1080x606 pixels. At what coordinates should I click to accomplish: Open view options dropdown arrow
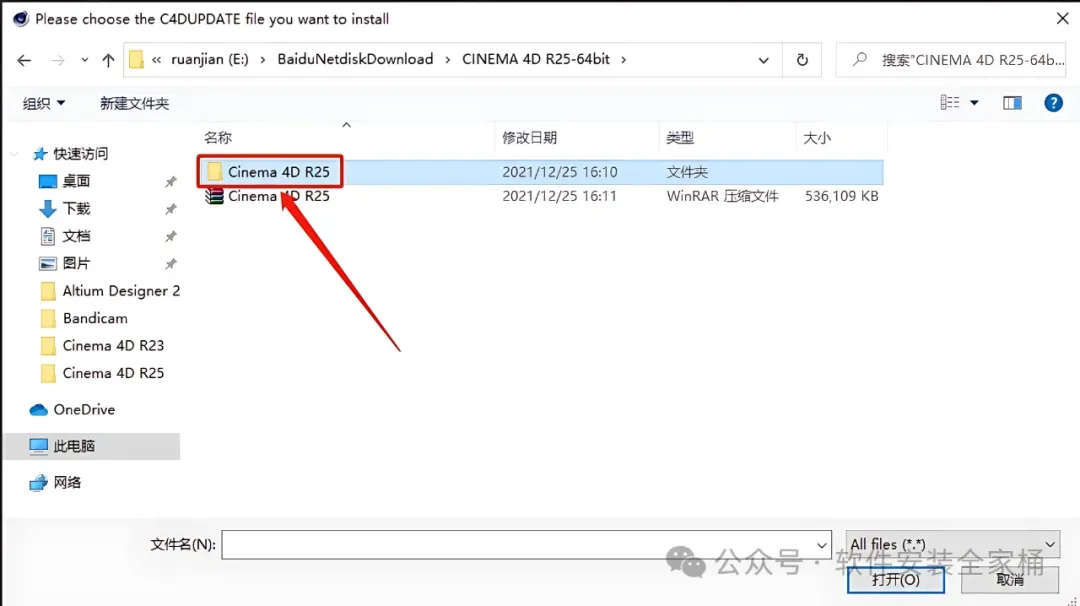(974, 103)
